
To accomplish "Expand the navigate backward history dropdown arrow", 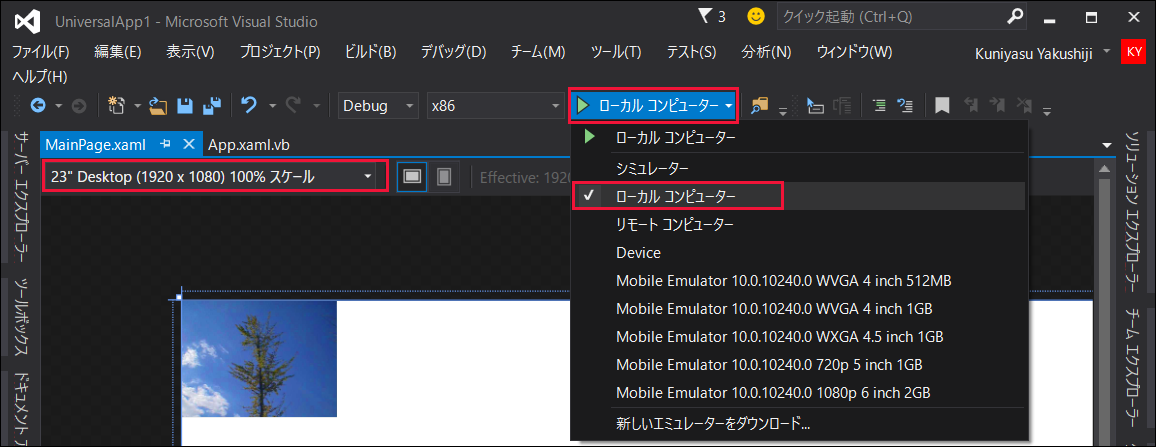I will (59, 106).
